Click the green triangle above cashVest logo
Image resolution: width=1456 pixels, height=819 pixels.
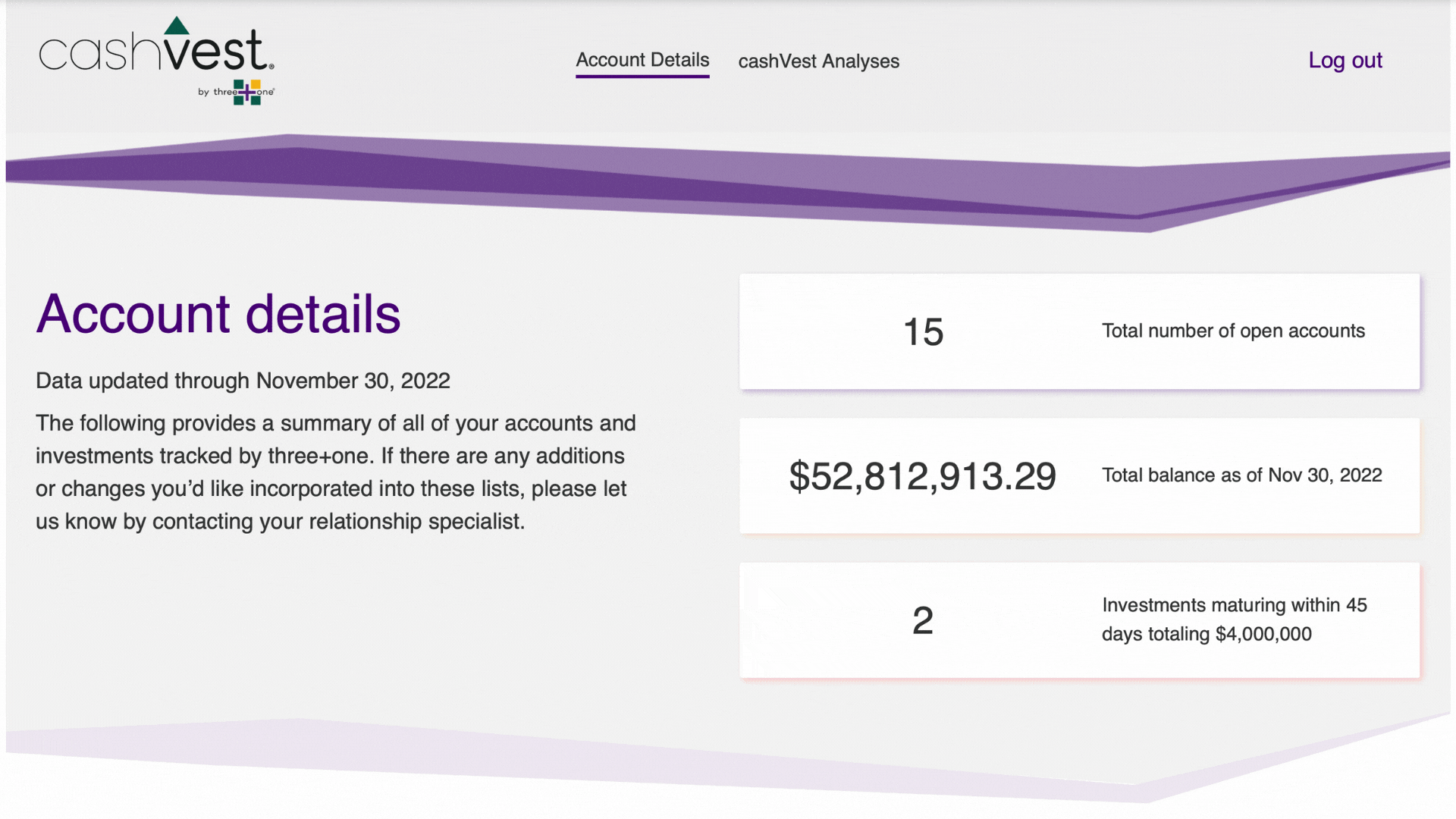(177, 25)
